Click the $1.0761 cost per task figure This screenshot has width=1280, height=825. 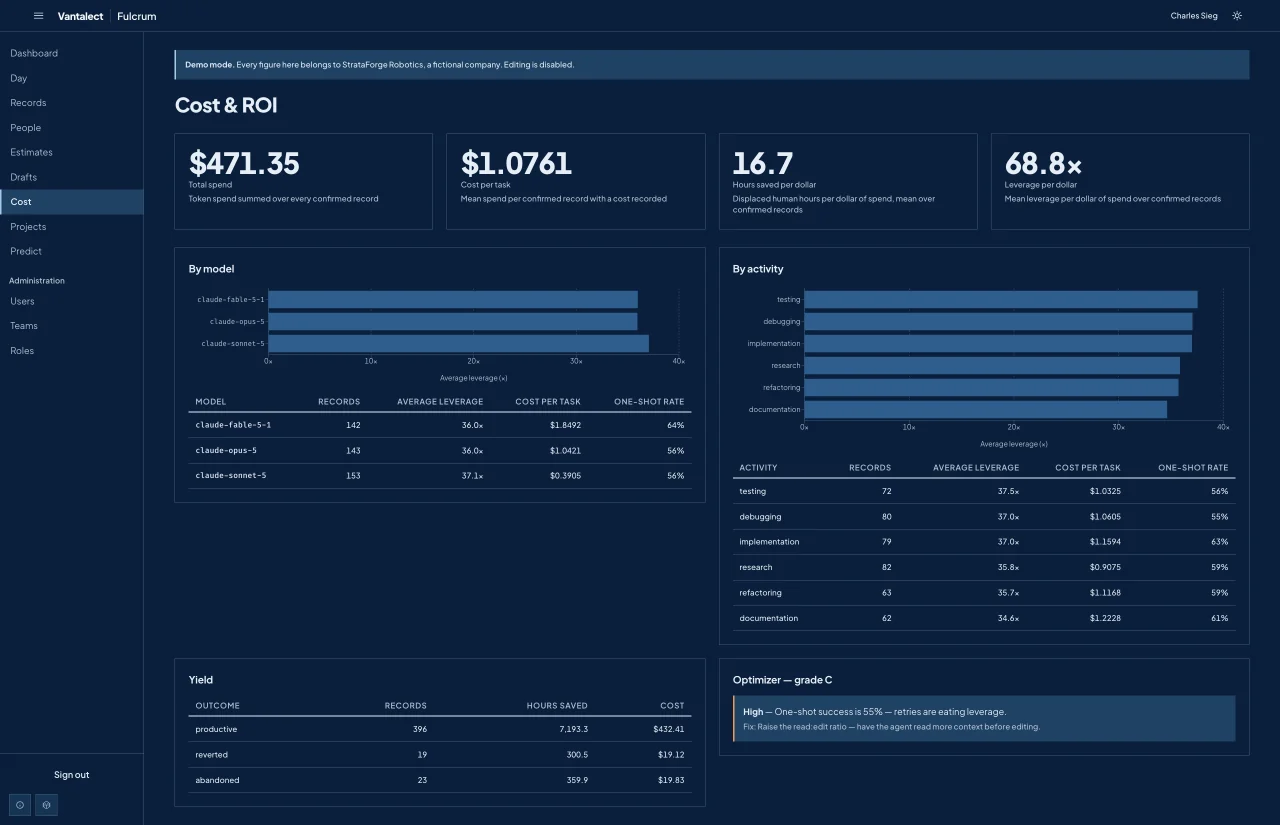[516, 163]
